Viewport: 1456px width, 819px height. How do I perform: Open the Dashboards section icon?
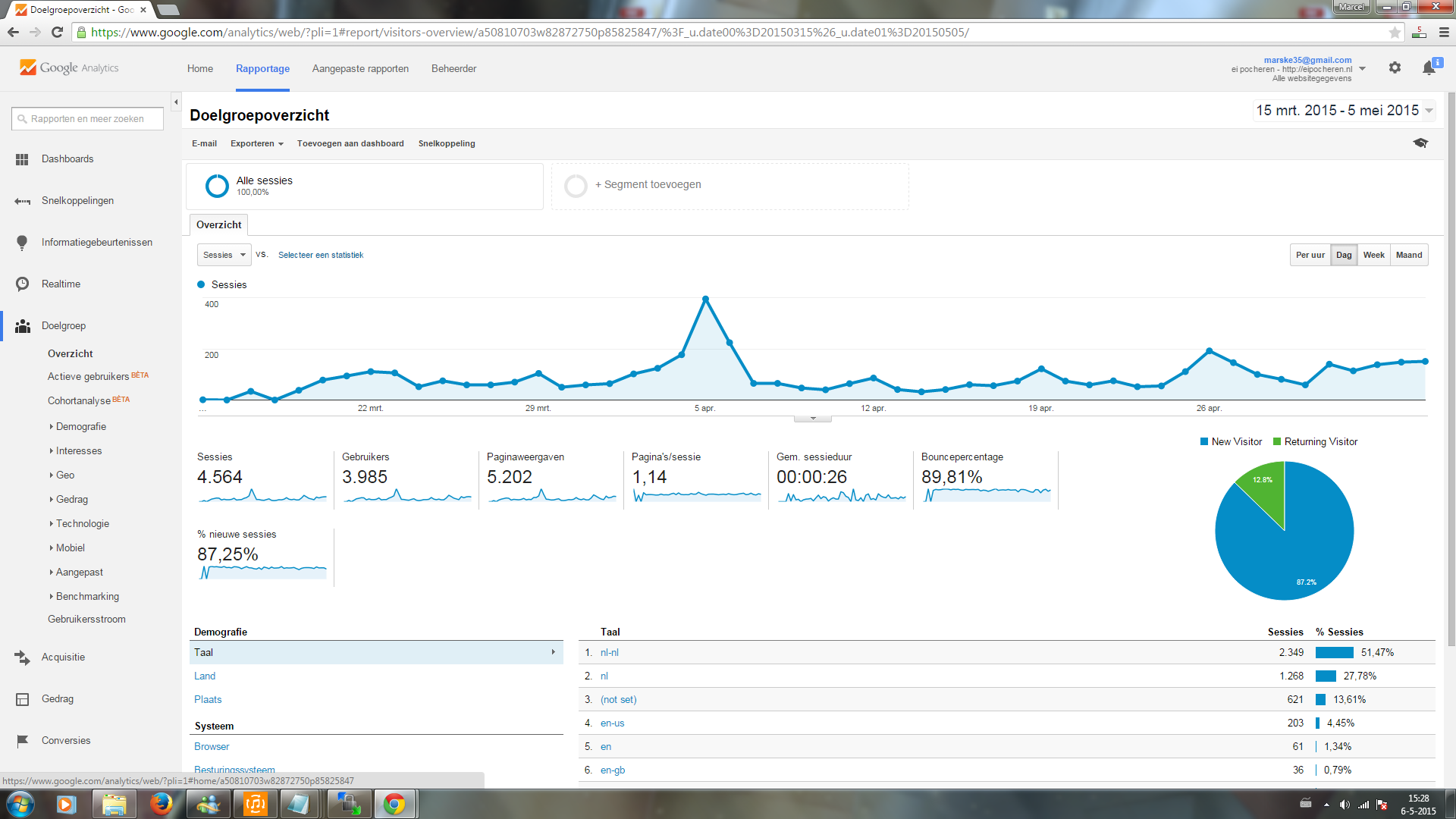22,159
